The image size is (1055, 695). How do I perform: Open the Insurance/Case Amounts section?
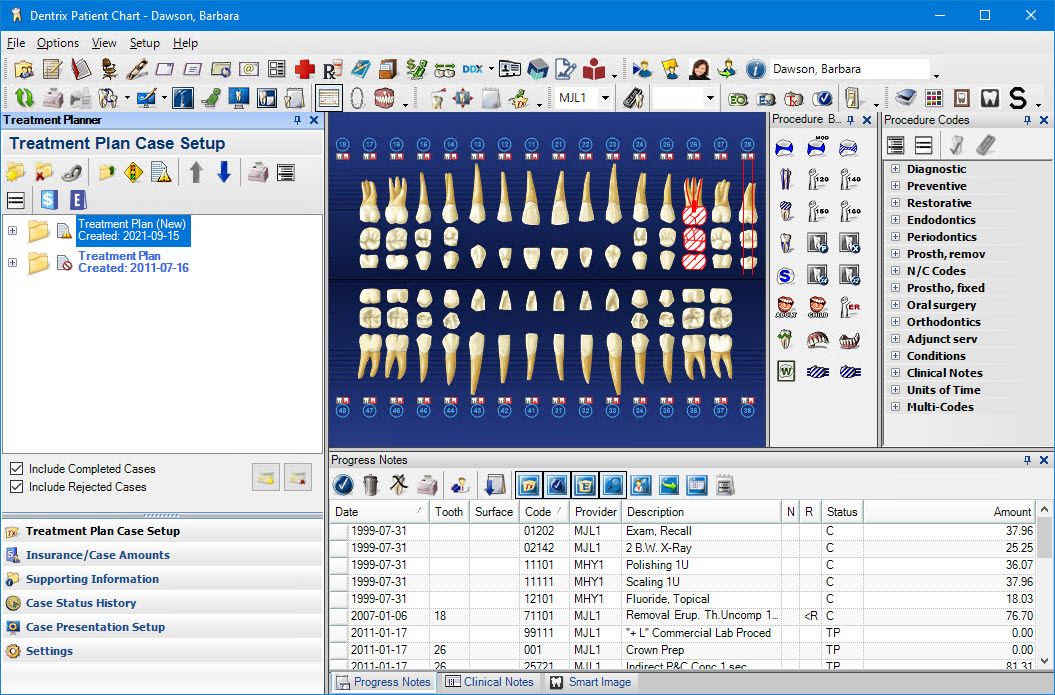(97, 555)
